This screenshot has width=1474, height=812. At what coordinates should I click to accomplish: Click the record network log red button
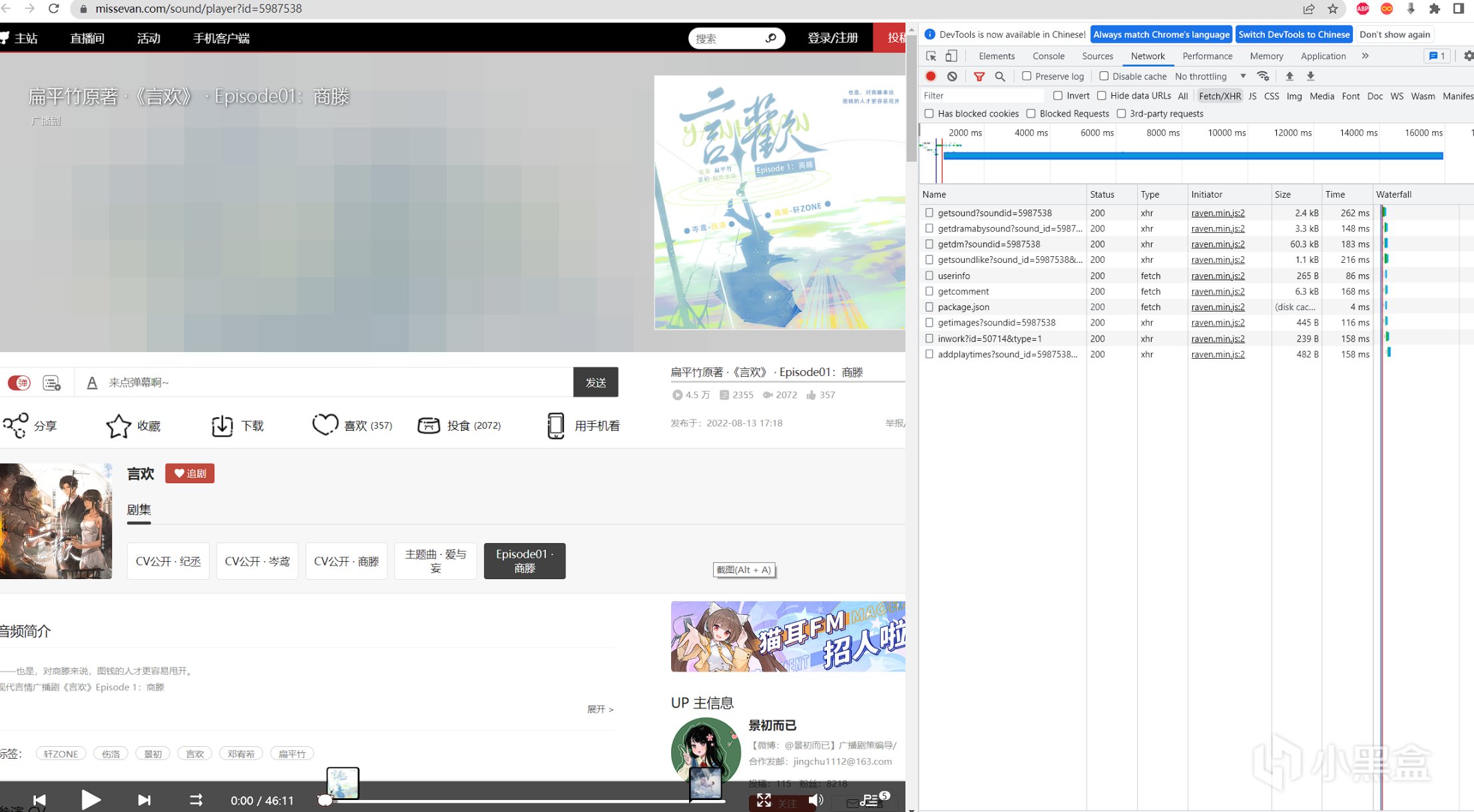click(x=931, y=76)
